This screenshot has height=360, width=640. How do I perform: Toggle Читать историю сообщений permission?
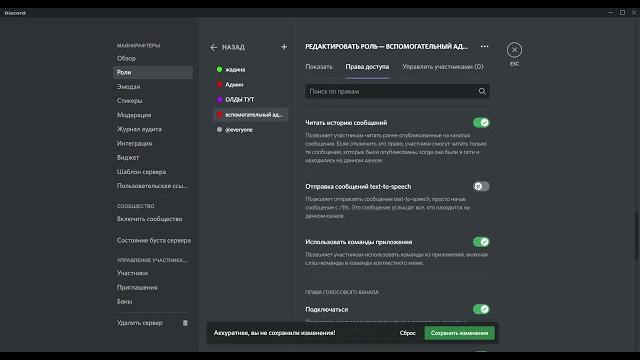481,122
